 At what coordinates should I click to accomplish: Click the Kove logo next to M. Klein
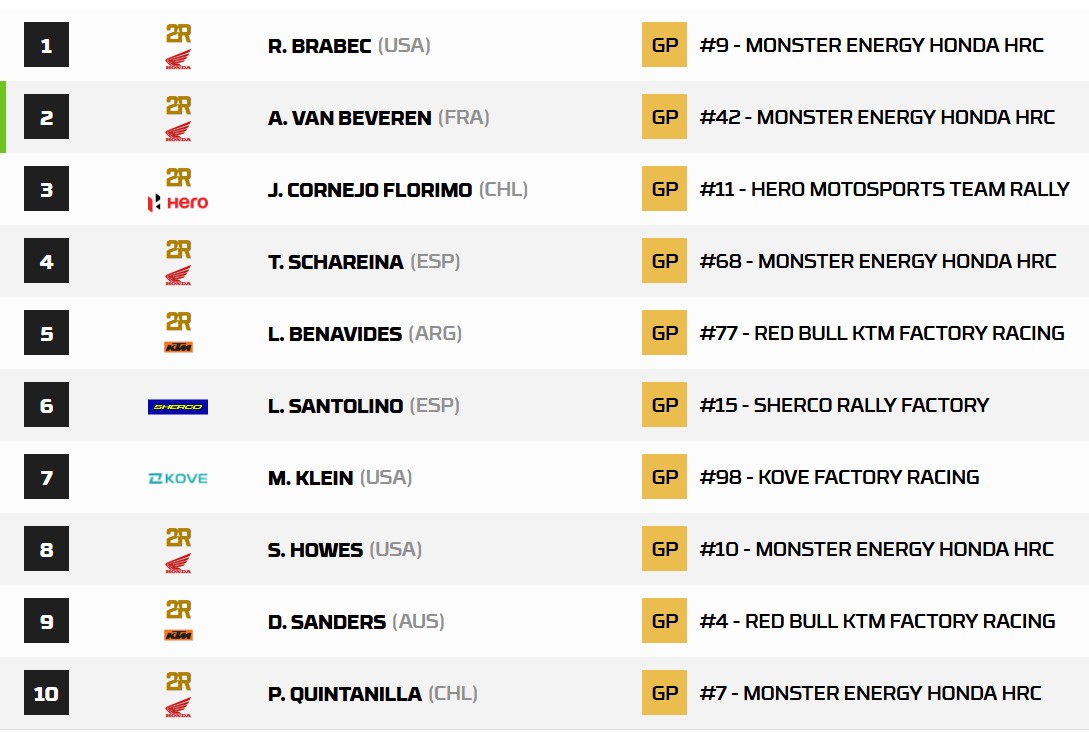tap(178, 478)
